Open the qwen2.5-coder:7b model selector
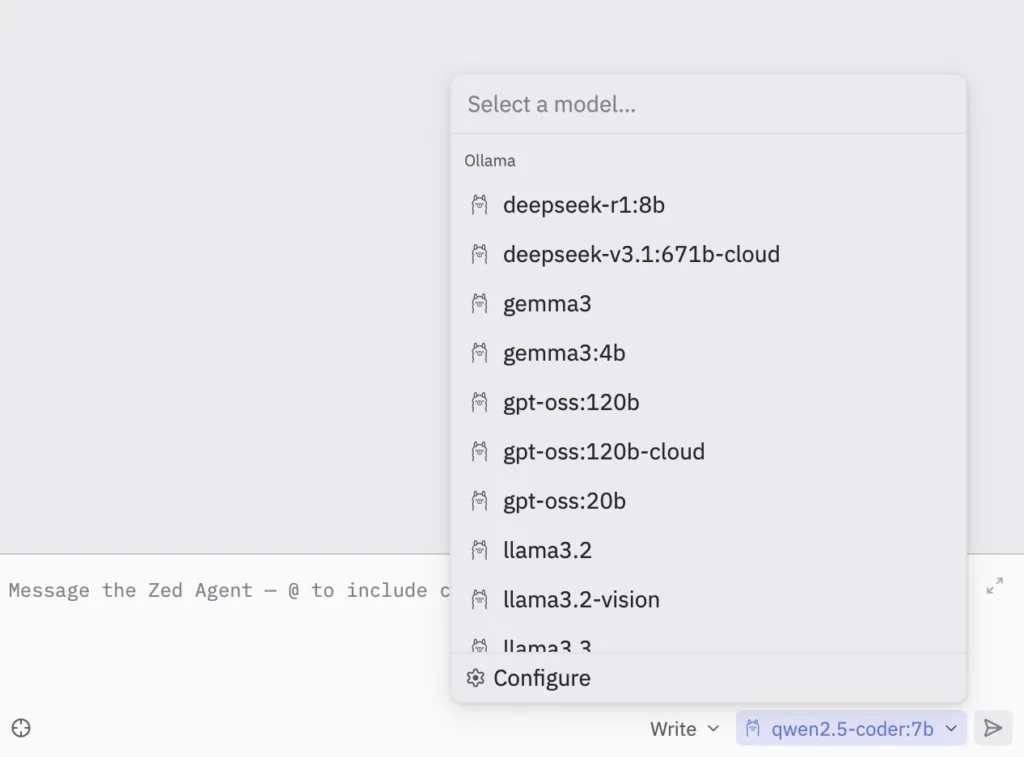Screen dimensions: 1024x757 (851, 729)
